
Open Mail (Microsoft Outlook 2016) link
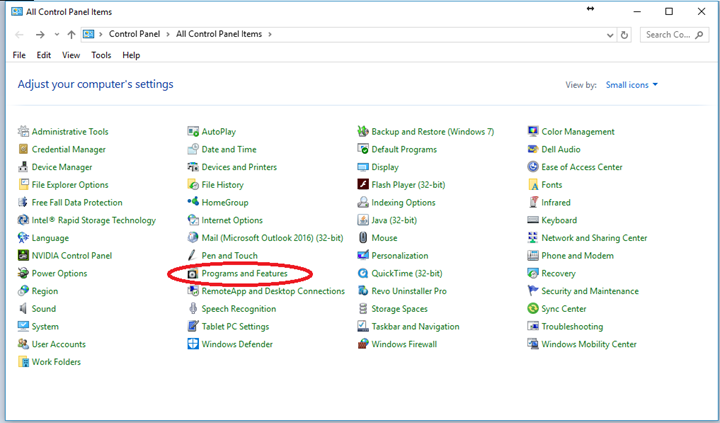[x=272, y=238]
